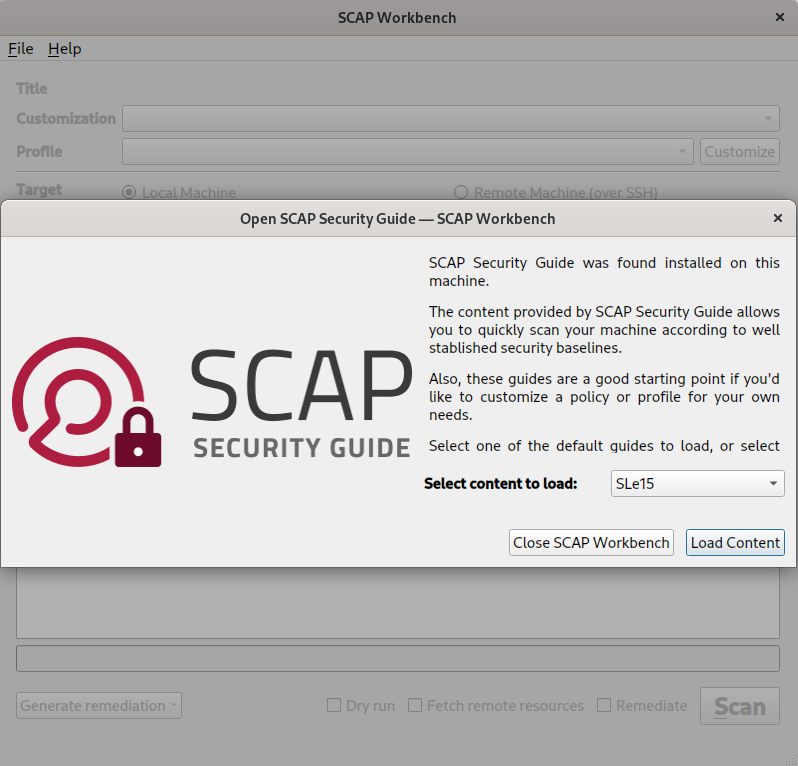
Task: Expand the Generate remediation dropdown
Action: click(99, 706)
